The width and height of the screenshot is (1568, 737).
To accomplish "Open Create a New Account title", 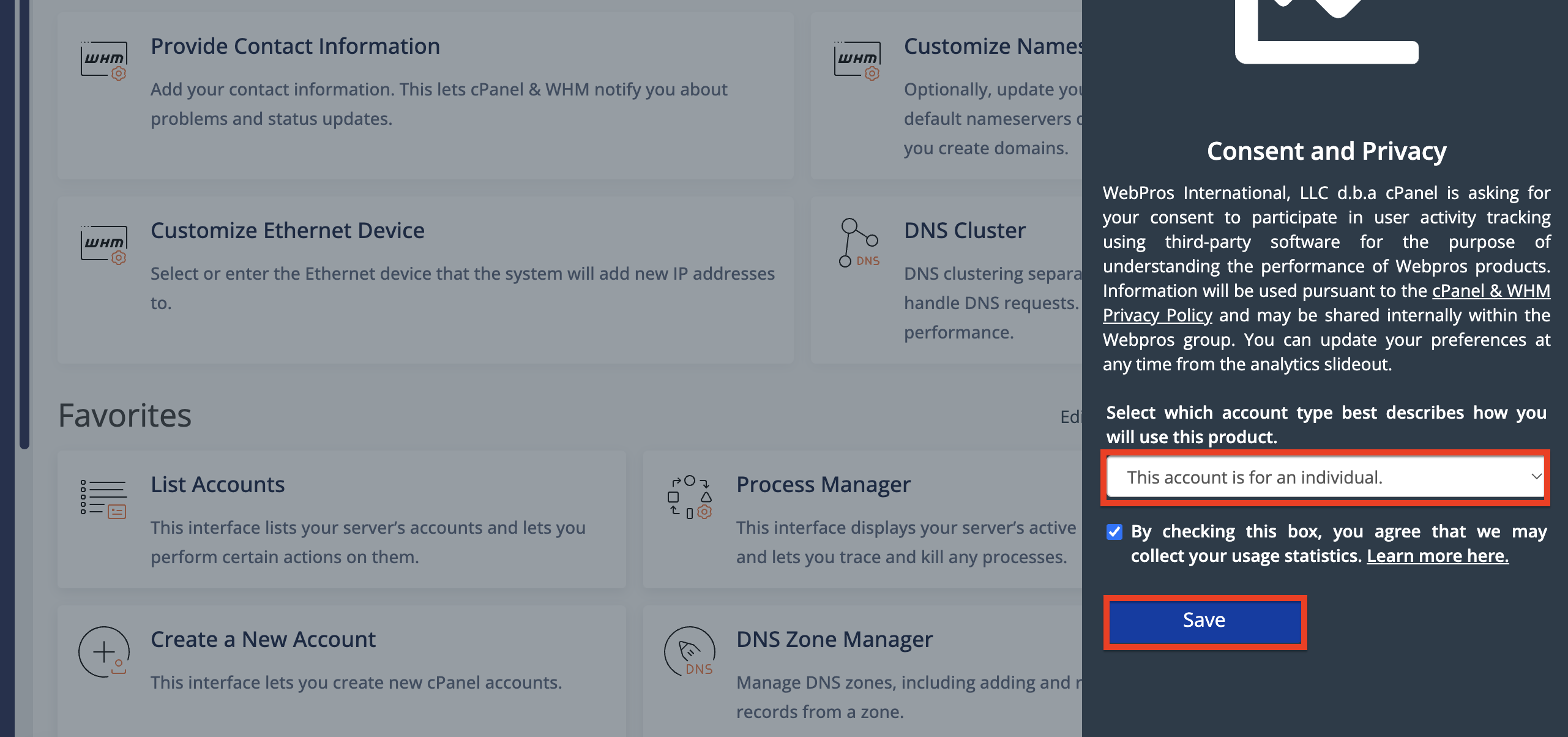I will click(x=263, y=639).
